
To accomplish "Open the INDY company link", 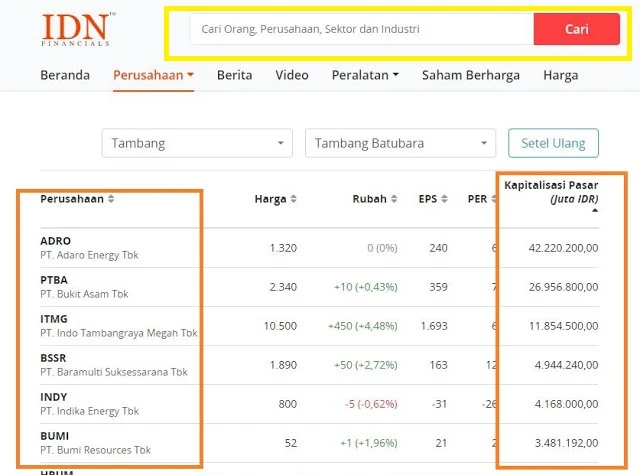I will tap(54, 397).
